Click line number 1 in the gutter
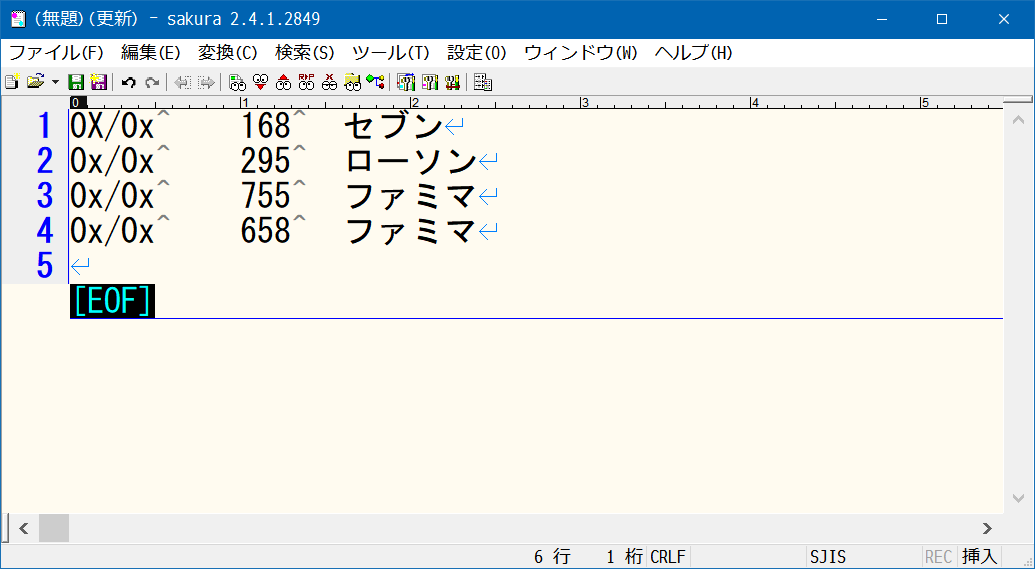Screen dimensions: 1035x569 (44, 125)
